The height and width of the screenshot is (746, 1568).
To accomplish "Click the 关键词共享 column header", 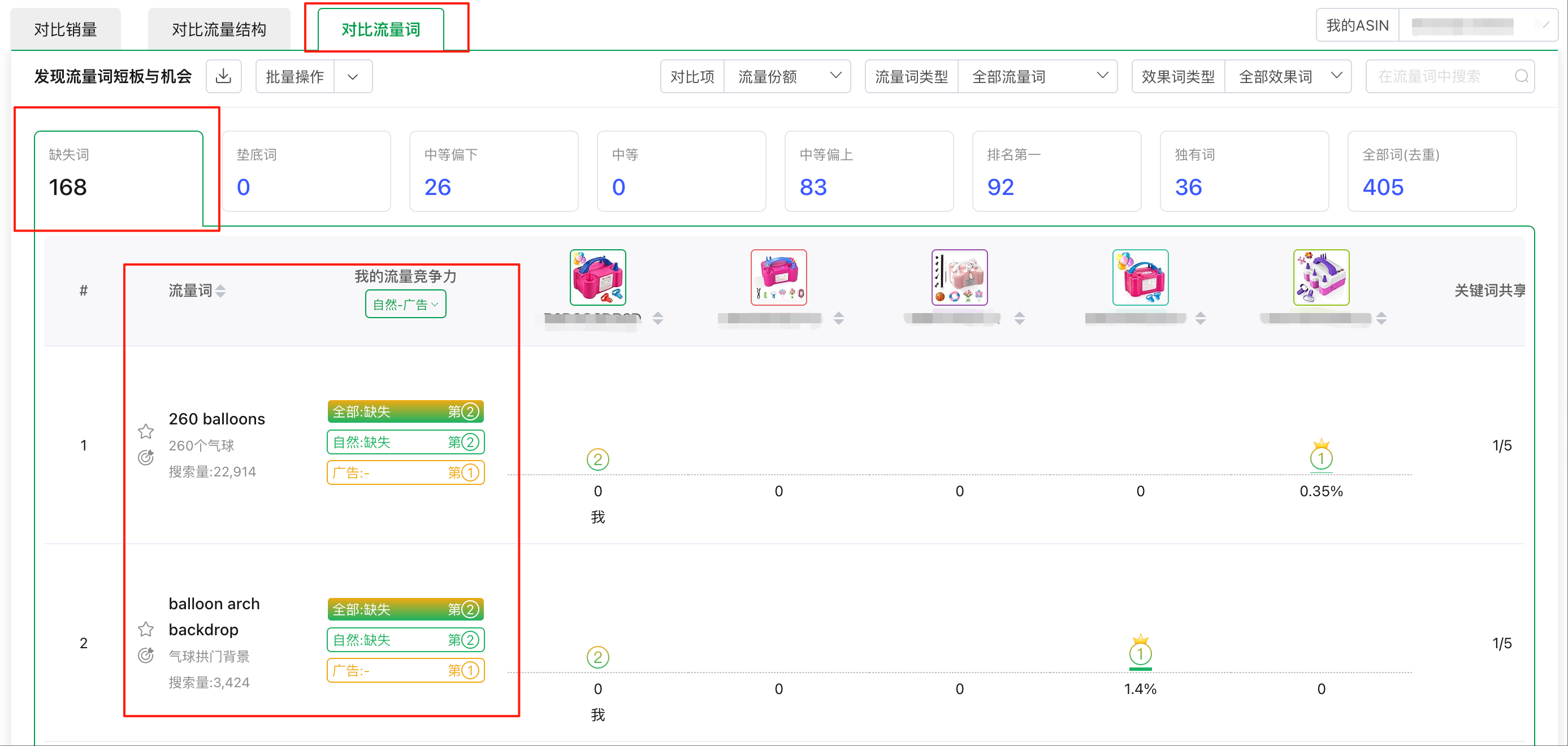I will coord(1489,290).
